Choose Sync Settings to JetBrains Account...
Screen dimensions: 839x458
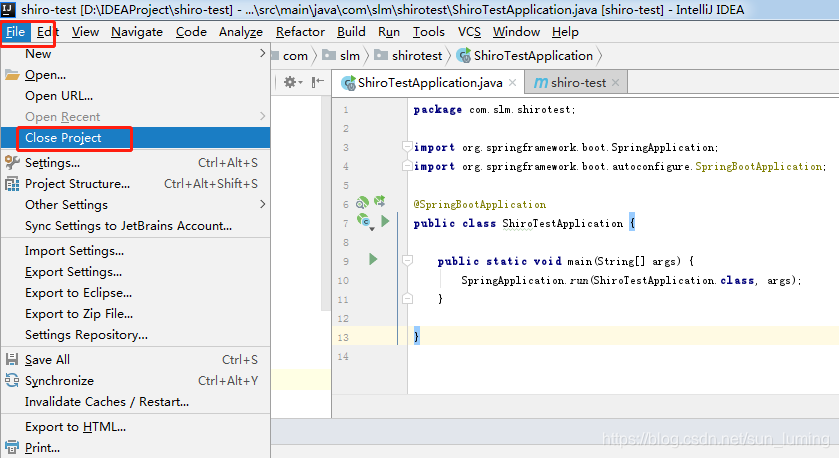(x=135, y=226)
